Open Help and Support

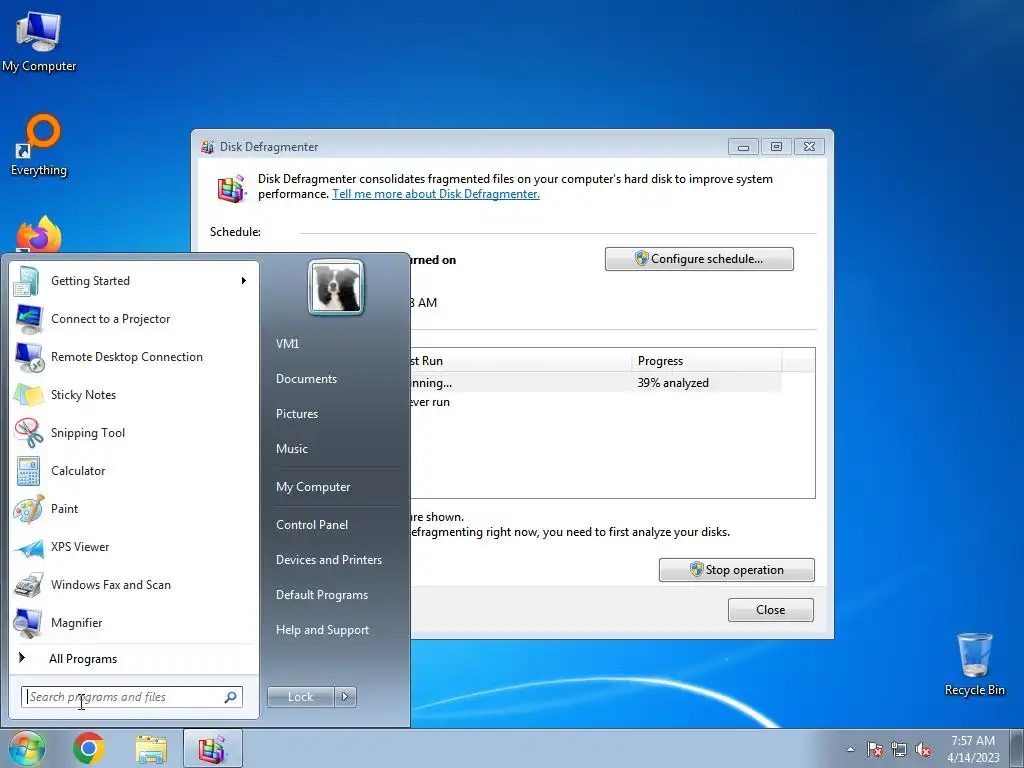pos(323,630)
